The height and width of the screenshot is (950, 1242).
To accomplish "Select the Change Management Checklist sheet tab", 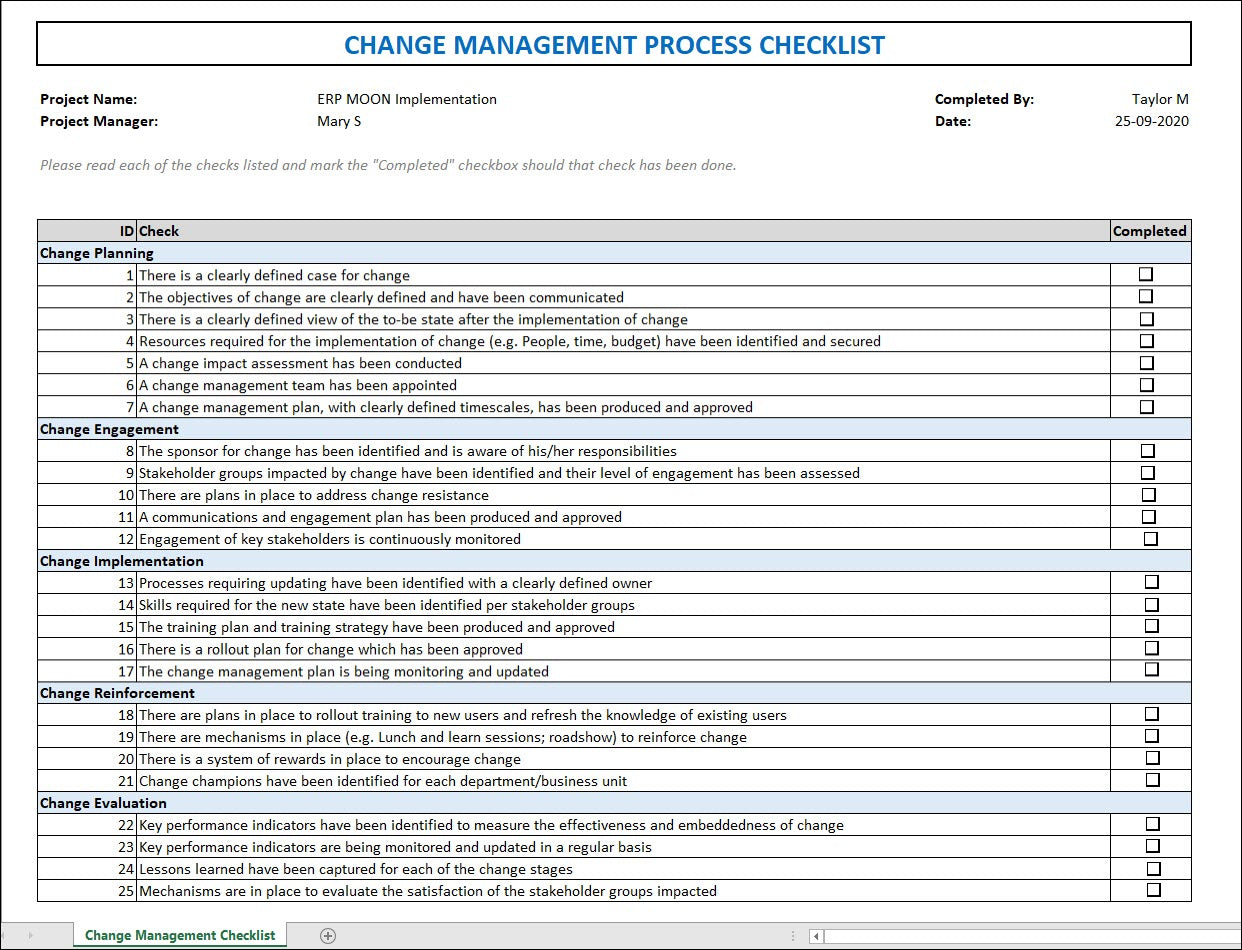I will [179, 934].
